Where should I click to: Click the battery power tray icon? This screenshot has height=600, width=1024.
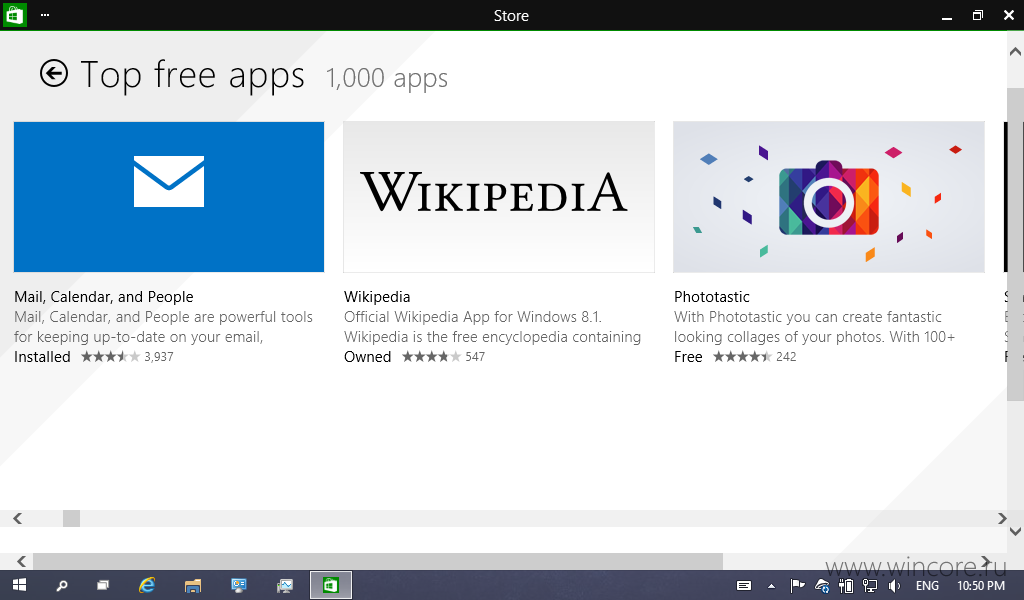846,586
